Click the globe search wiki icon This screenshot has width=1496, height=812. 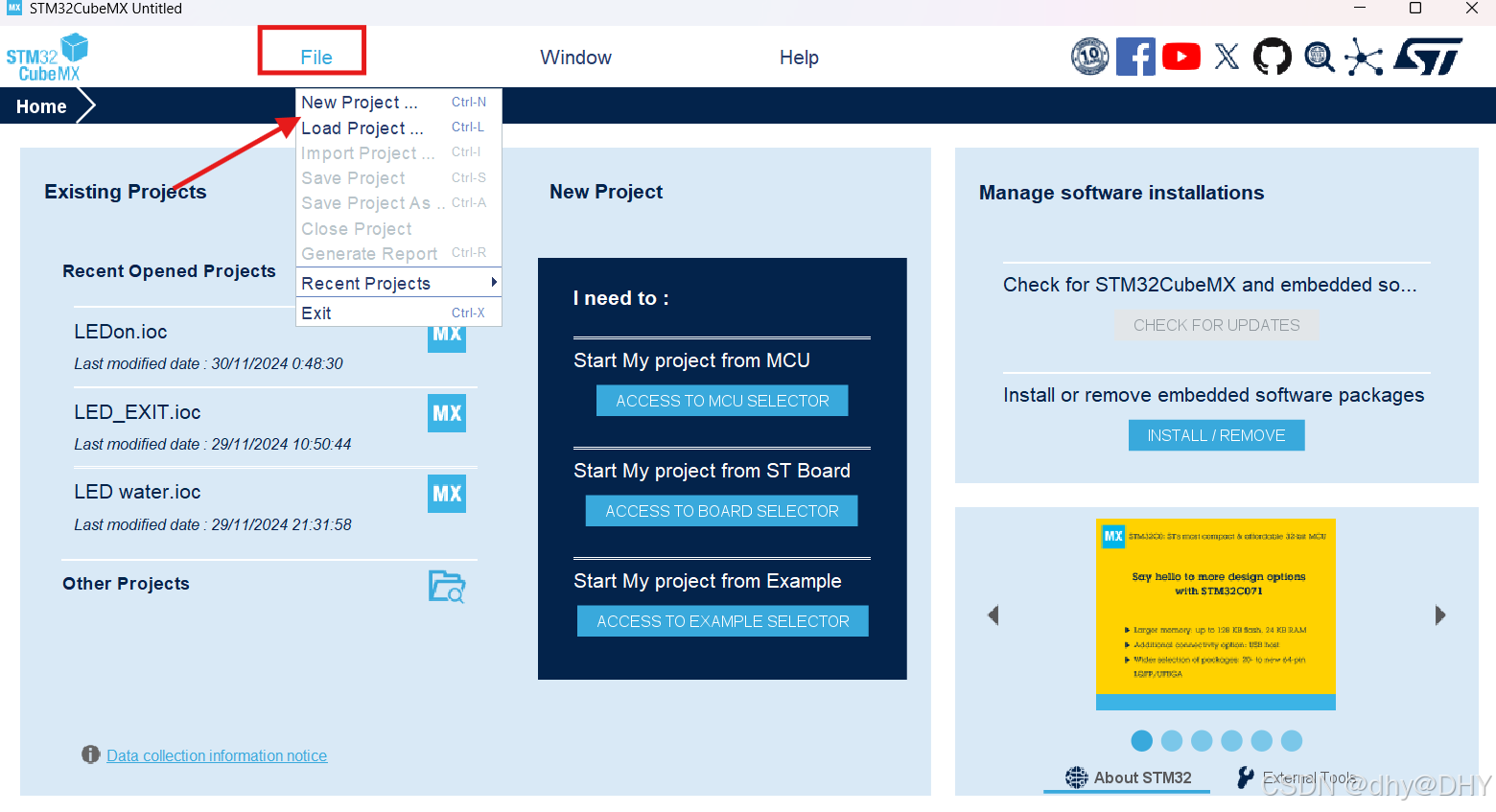click(x=1320, y=57)
